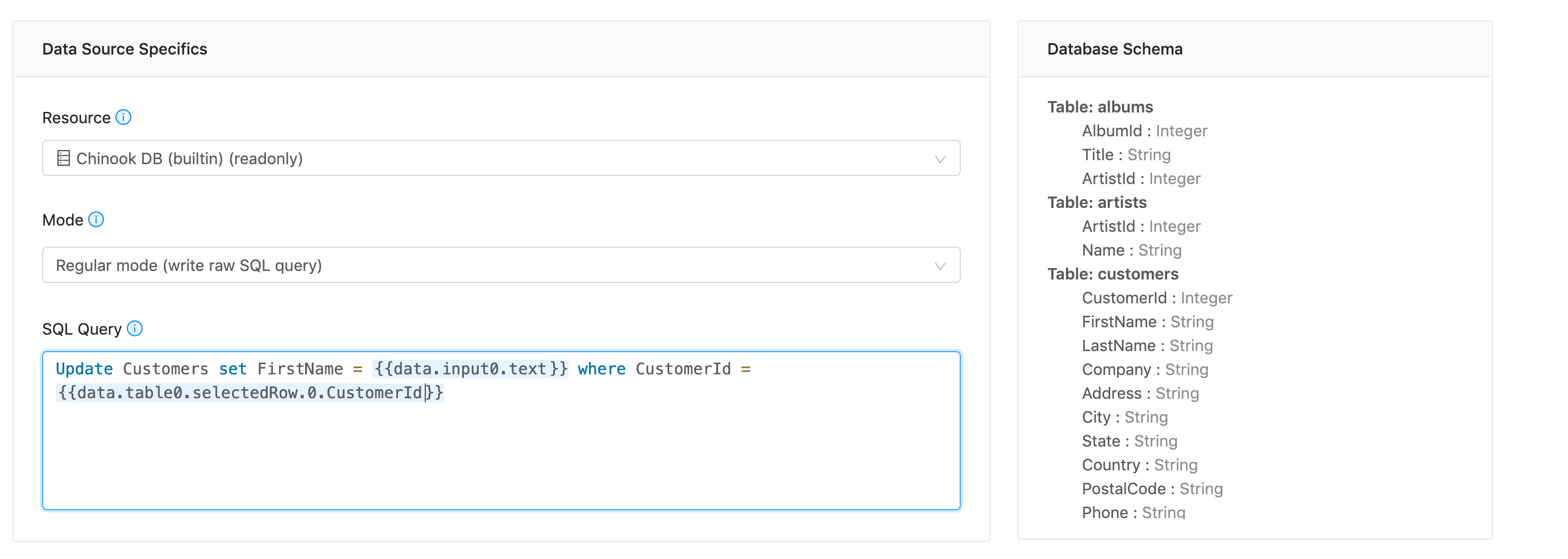Select ArtistId : Integer under artists
Screen dimensions: 1568x559
coord(1140,226)
